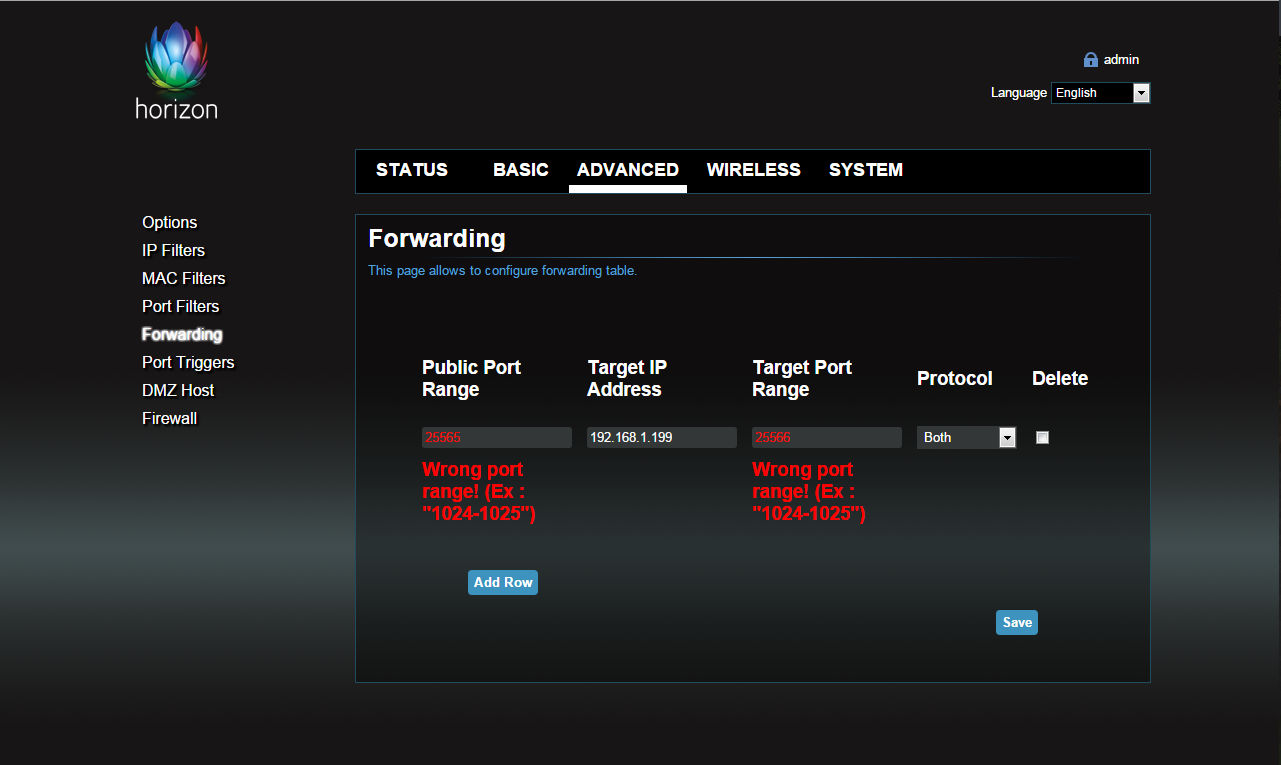
Task: Click the Save button
Action: [x=1017, y=622]
